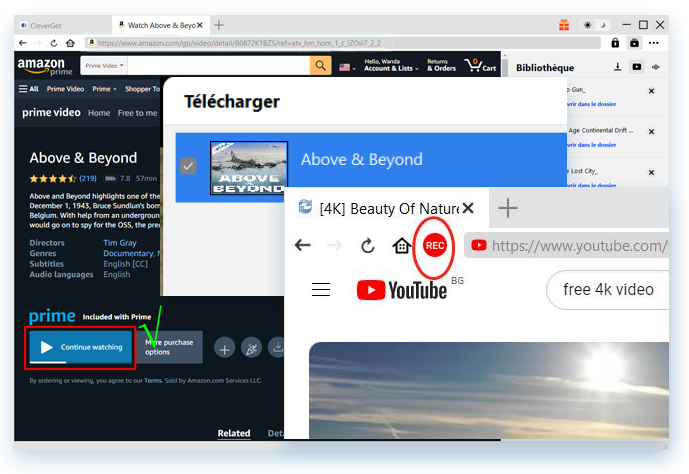Go back in the YouTube browser inset
This screenshot has width=689, height=474.
point(303,245)
